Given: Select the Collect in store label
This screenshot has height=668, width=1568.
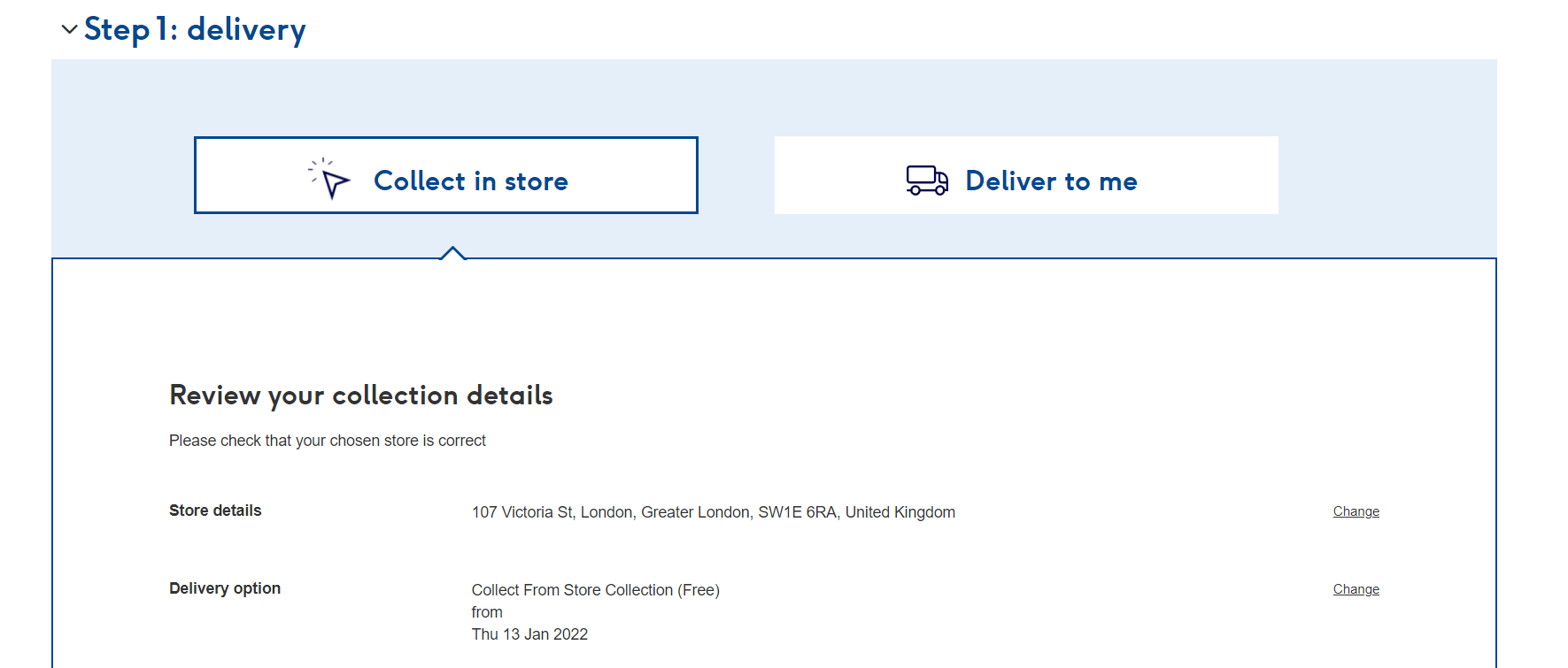Looking at the screenshot, I should pos(470,180).
